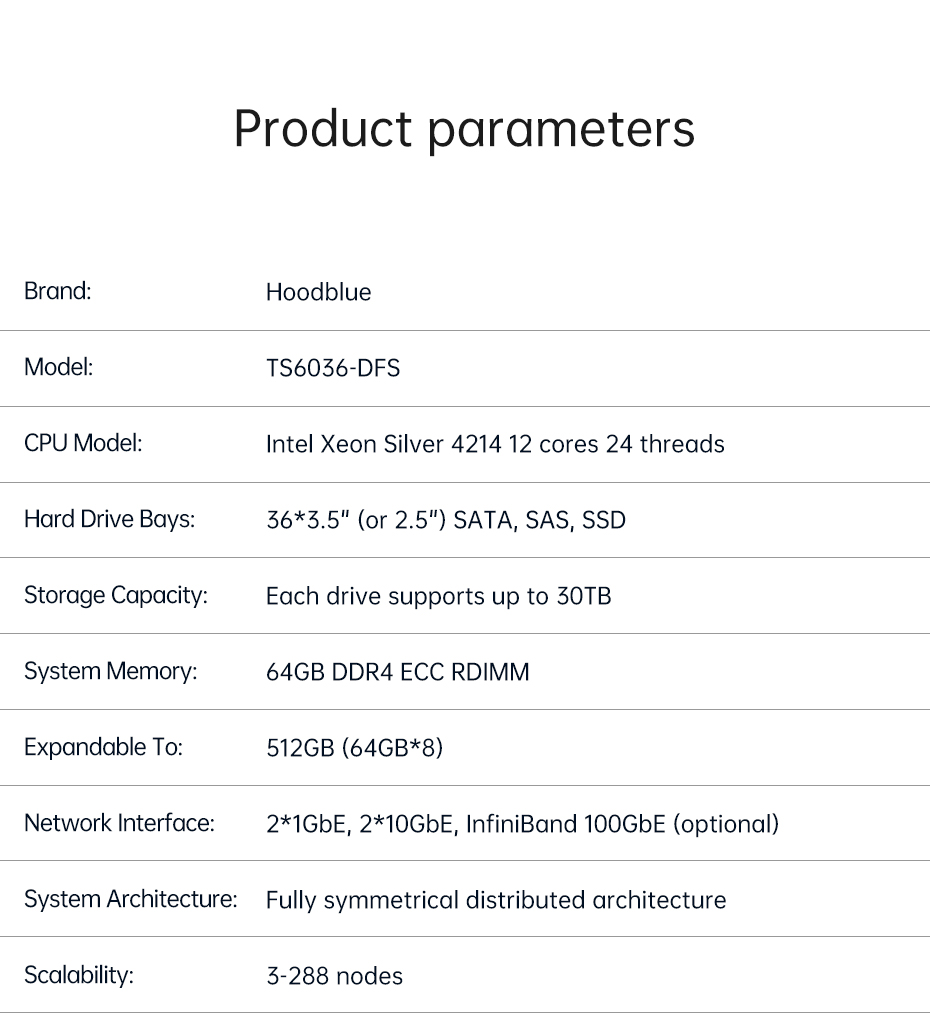Click the "Product parameters" heading
Viewport: 930px width, 1015px height.
464,129
